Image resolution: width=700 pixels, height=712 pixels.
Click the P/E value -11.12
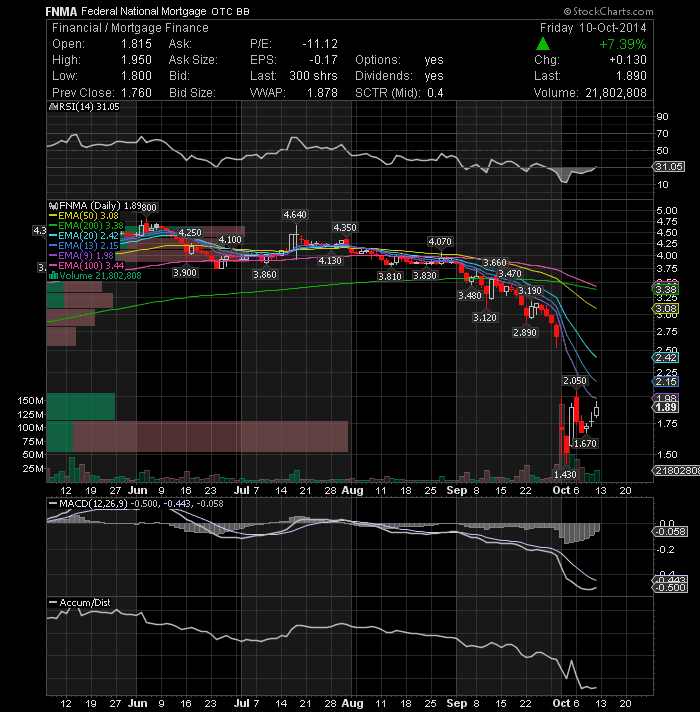click(320, 44)
